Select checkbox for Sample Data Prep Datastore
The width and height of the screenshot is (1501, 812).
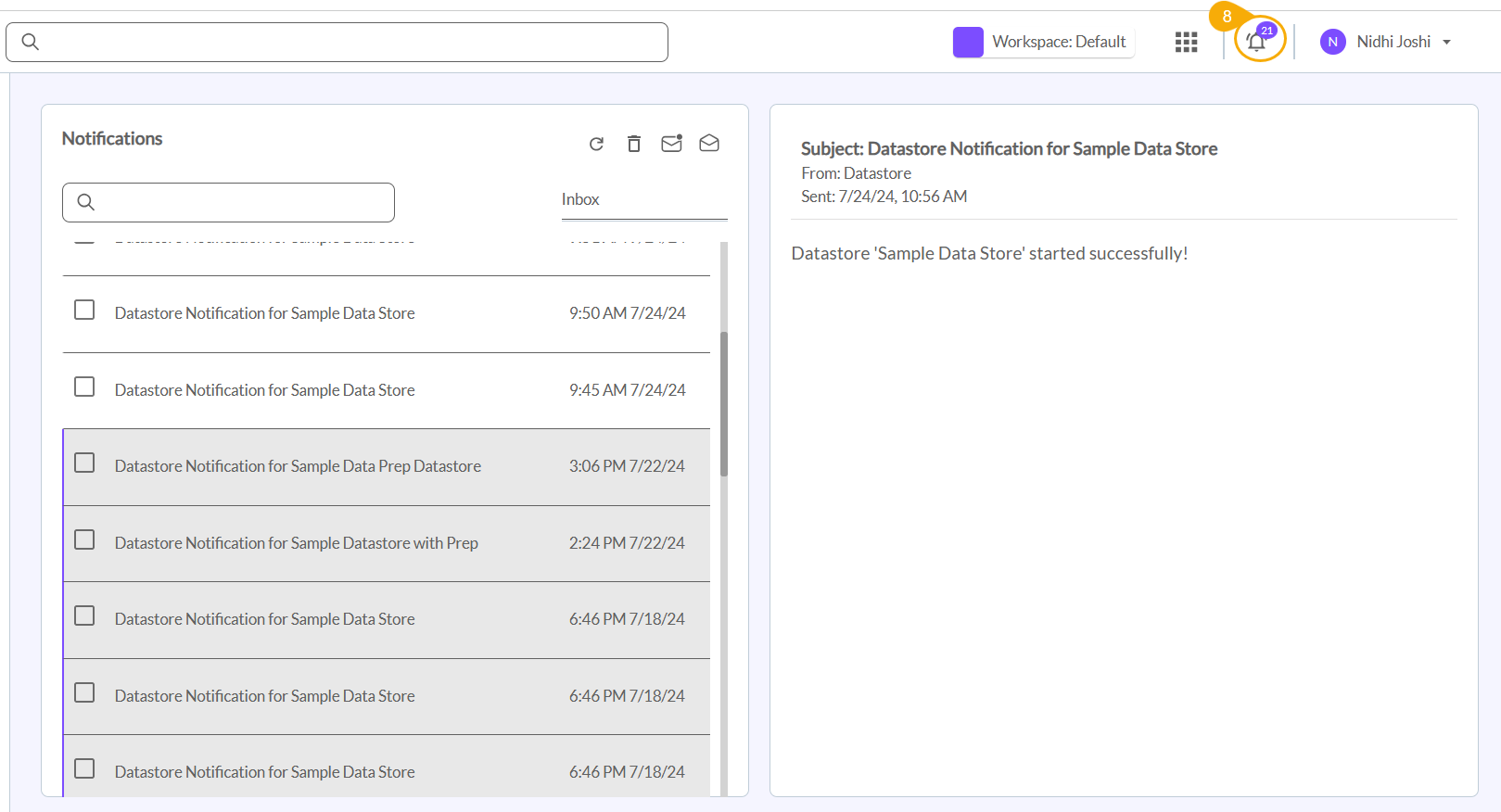pos(84,463)
